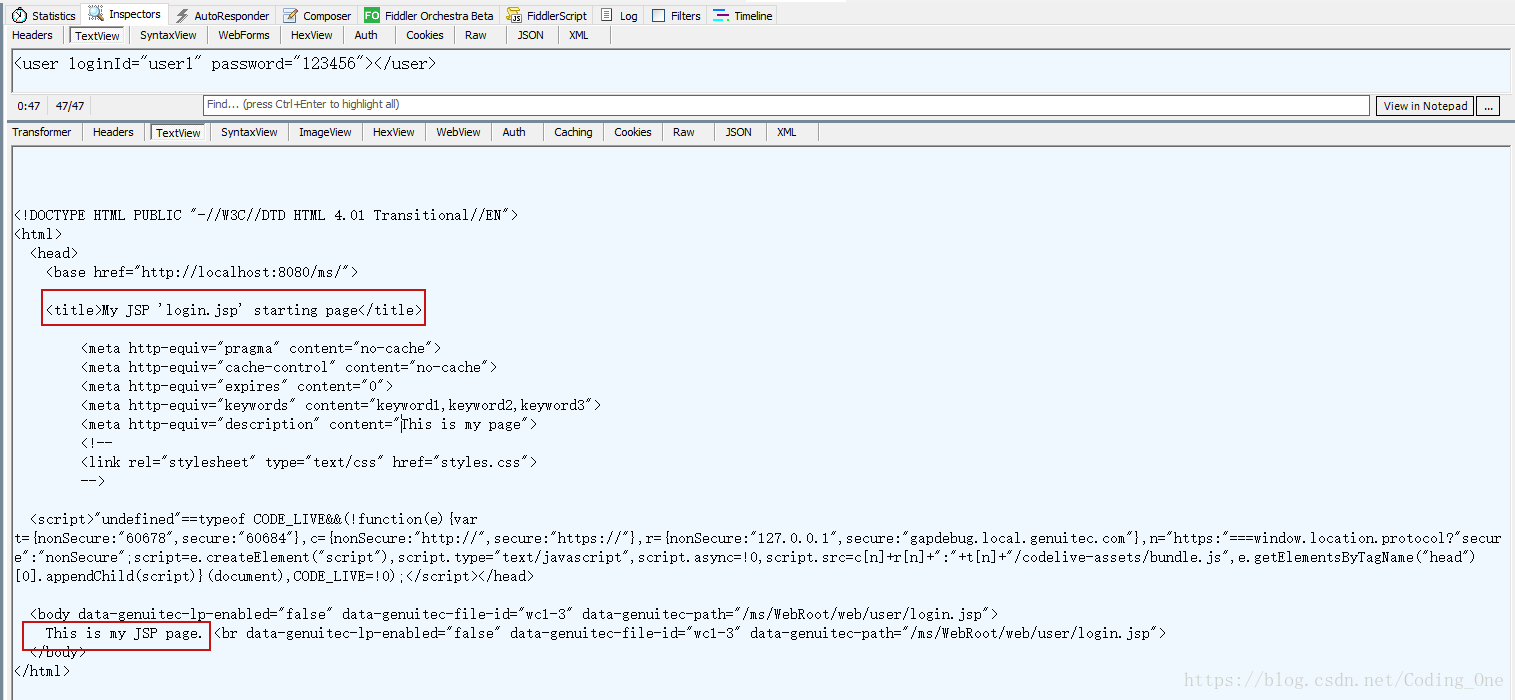Click the meta expires content line
This screenshot has height=700, width=1515.
[x=237, y=386]
